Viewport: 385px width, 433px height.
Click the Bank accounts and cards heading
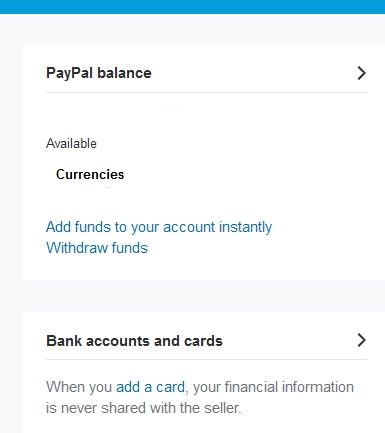(x=134, y=341)
